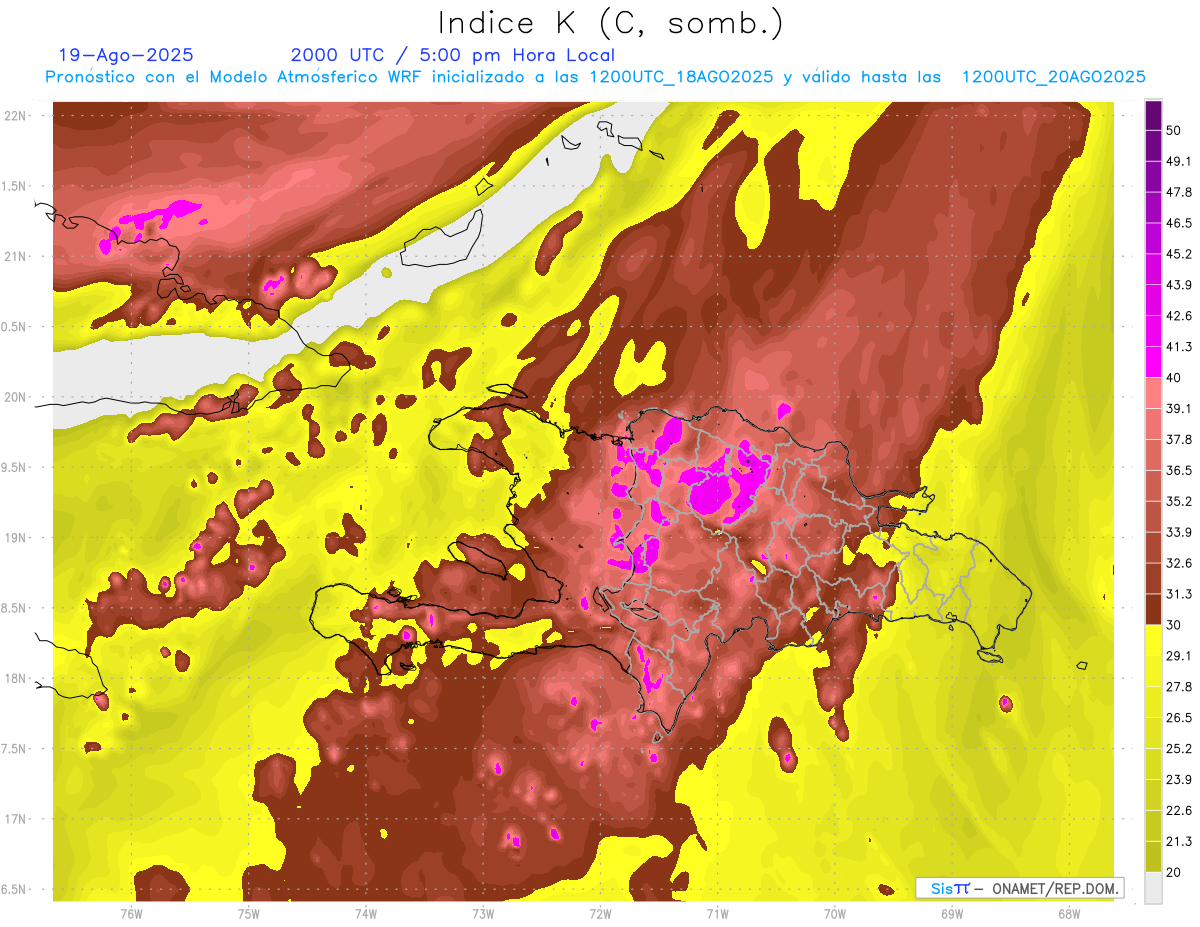Click the "Indice K (C, somb.)" chart title
The image size is (1200, 927).
tap(610, 22)
